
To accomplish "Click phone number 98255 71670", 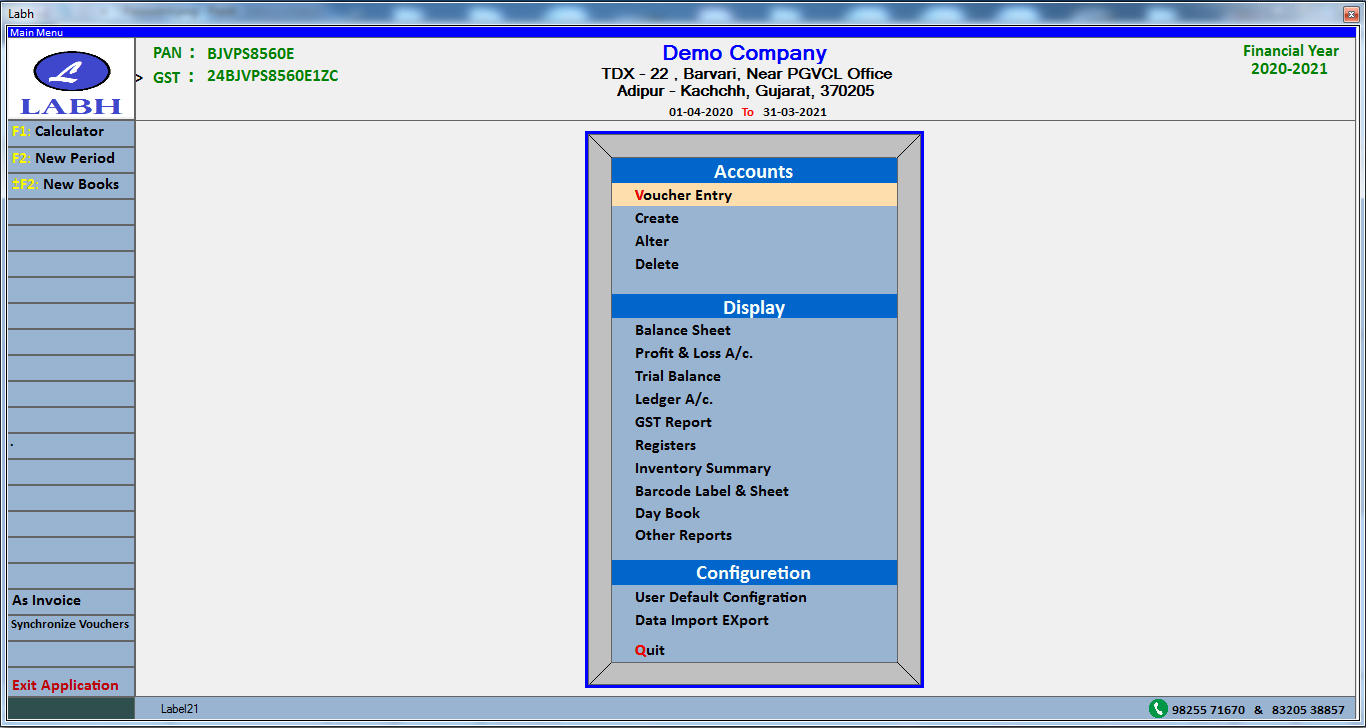I will tap(1209, 710).
